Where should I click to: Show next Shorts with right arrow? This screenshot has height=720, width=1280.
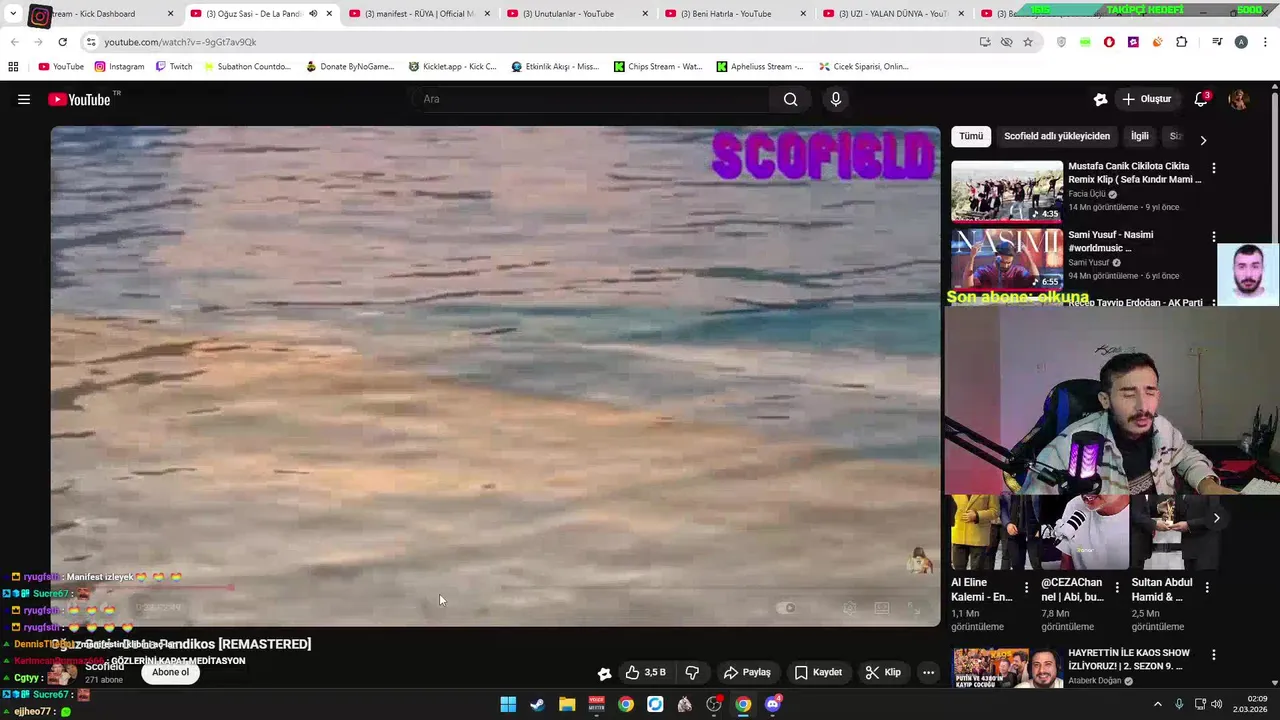tap(1216, 518)
